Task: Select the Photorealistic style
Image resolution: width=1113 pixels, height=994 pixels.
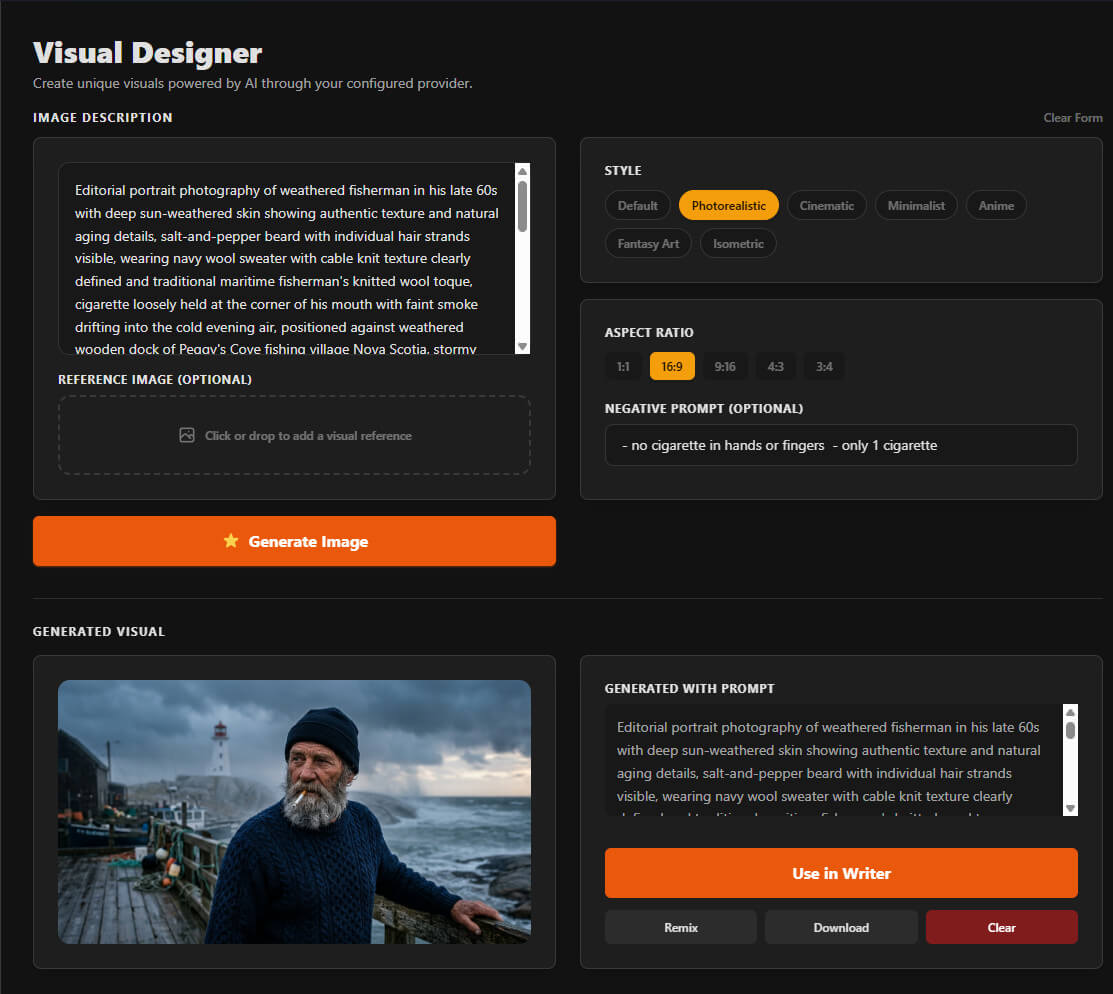Action: click(x=728, y=205)
